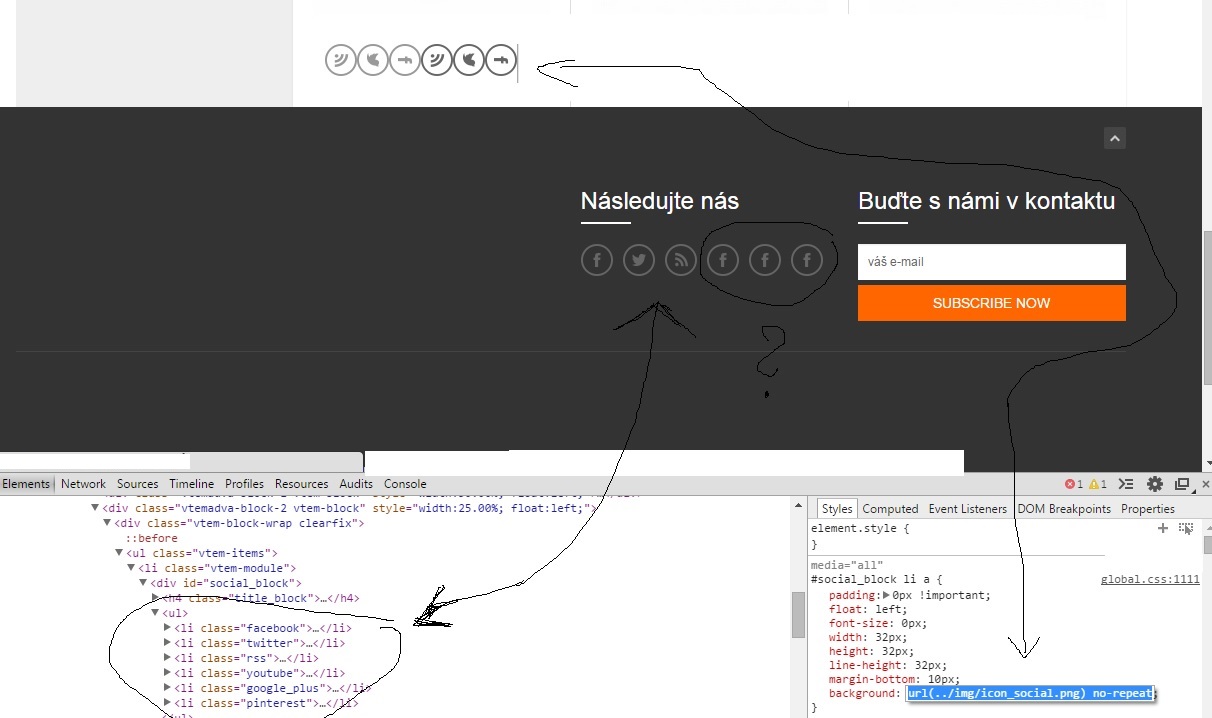The width and height of the screenshot is (1212, 718).
Task: Open the Timeline panel tab
Action: pyautogui.click(x=191, y=484)
